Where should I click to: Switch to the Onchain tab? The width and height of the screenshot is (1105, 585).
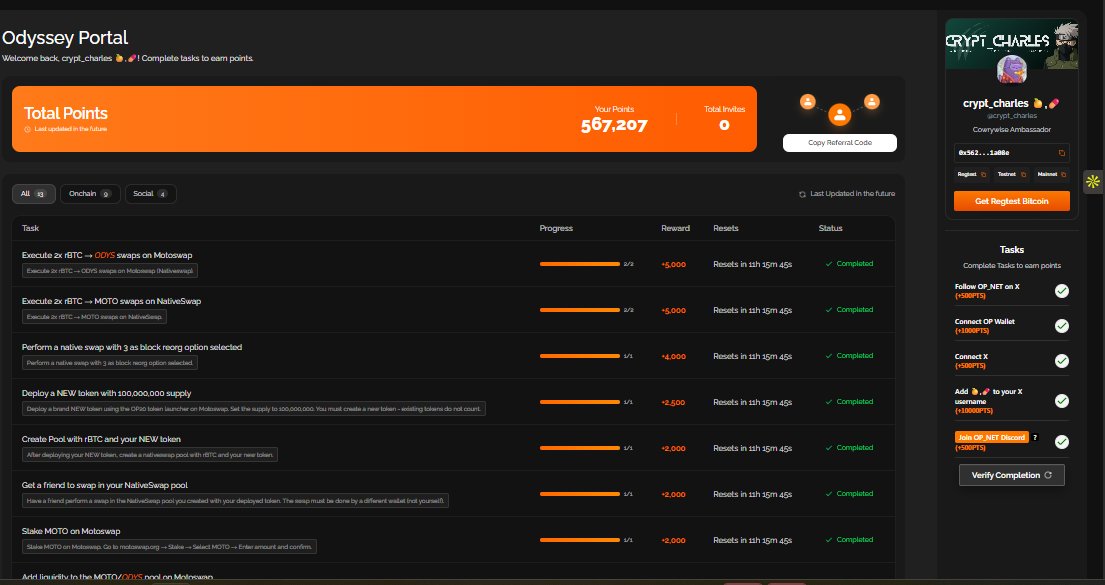(90, 194)
